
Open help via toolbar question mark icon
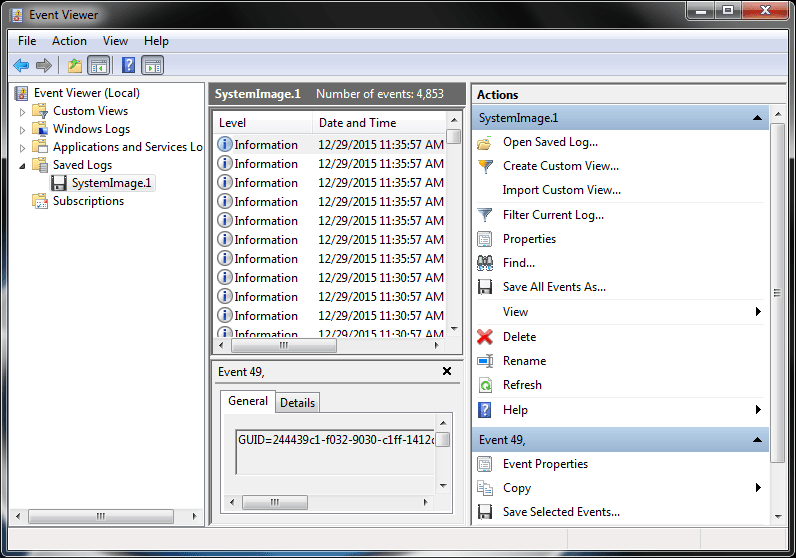point(128,65)
